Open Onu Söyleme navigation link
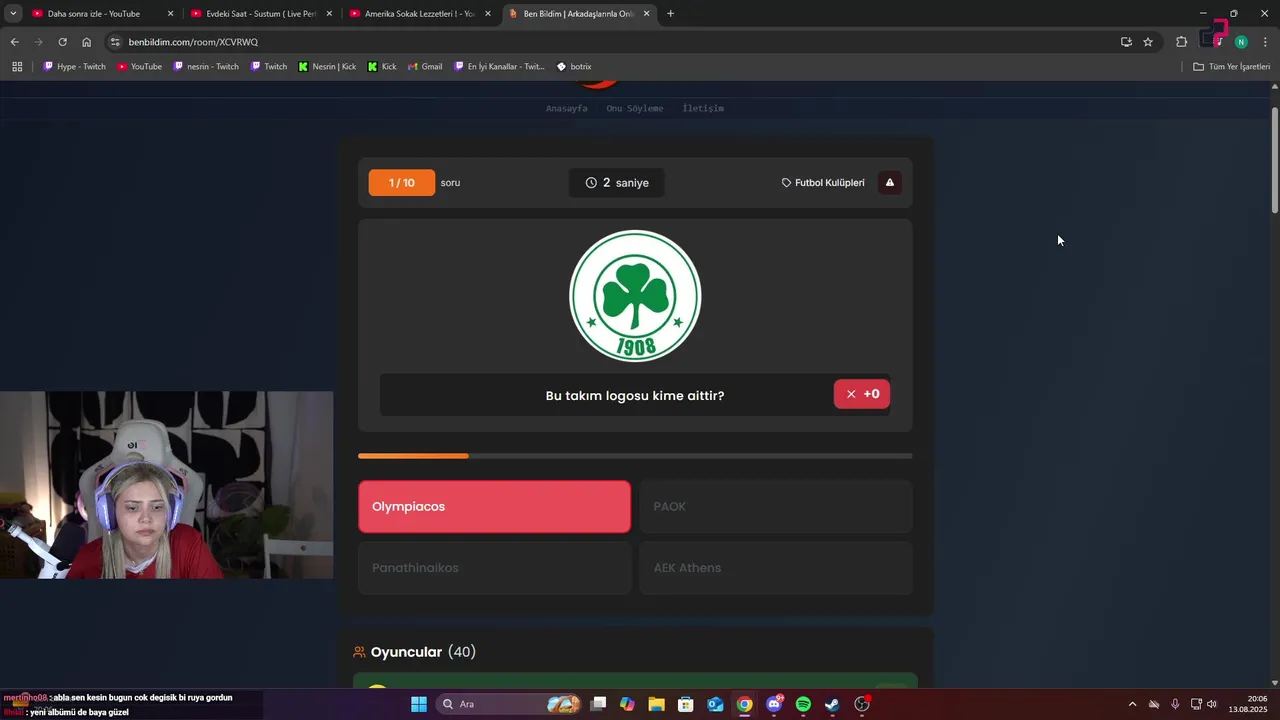Viewport: 1280px width, 720px height. click(x=634, y=108)
